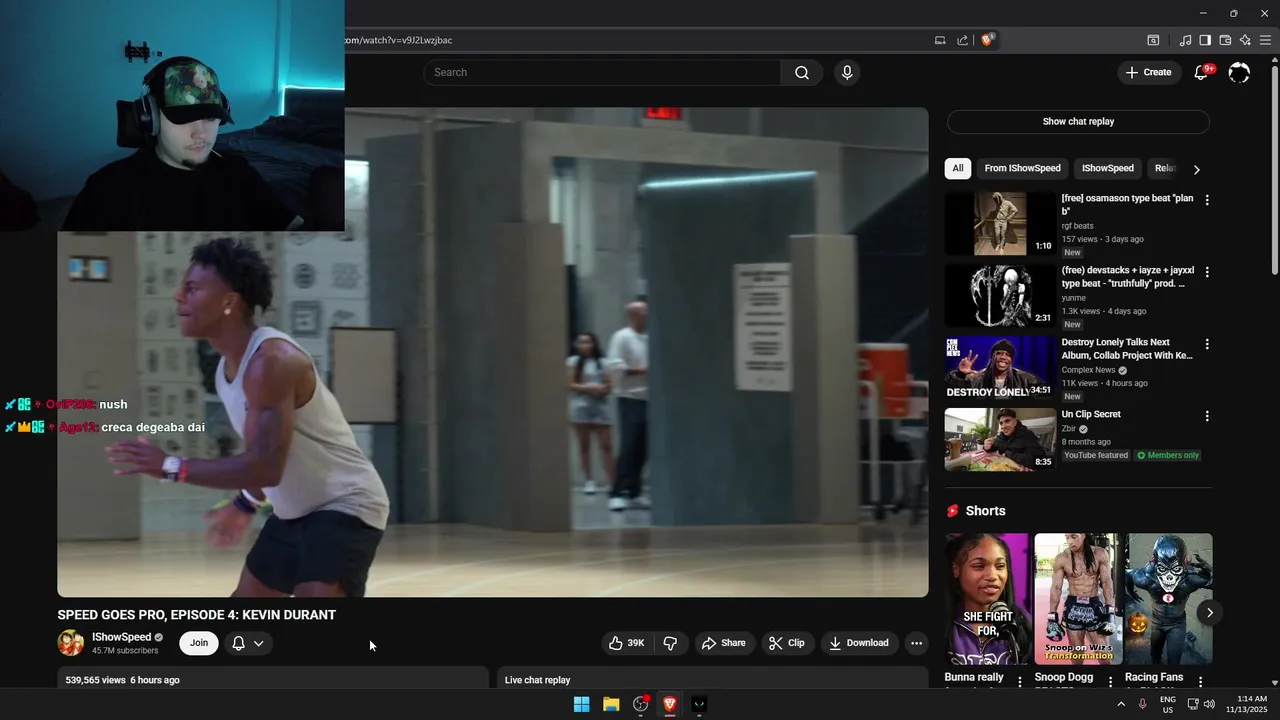Open options for osamason type beat video
This screenshot has height=720, width=1280.
[x=1207, y=200]
